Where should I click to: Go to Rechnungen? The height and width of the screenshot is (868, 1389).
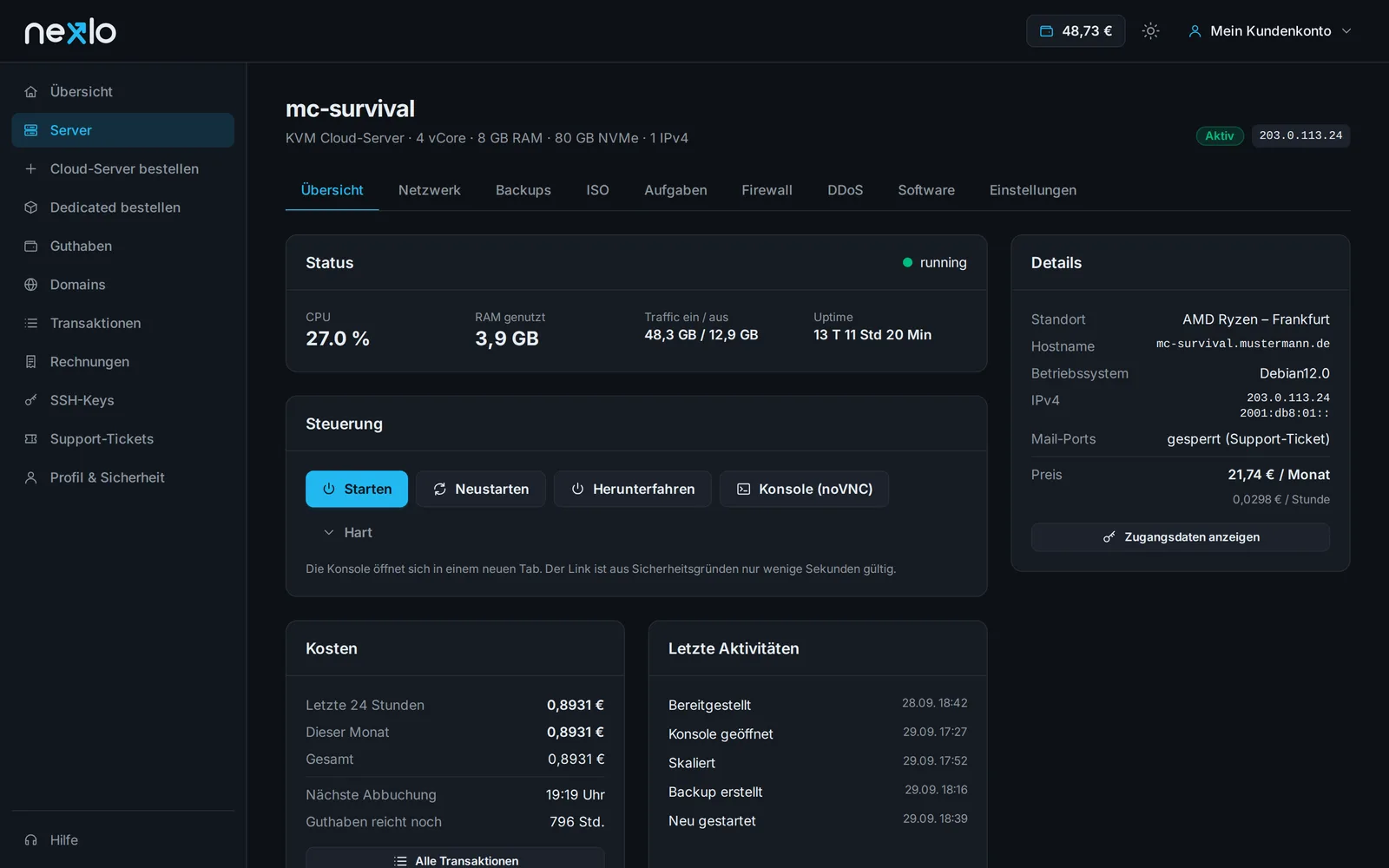123,362
